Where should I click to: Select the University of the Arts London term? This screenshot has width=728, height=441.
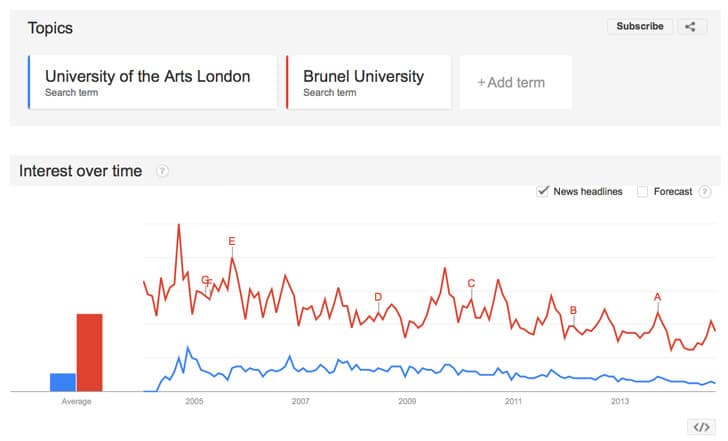coord(153,82)
